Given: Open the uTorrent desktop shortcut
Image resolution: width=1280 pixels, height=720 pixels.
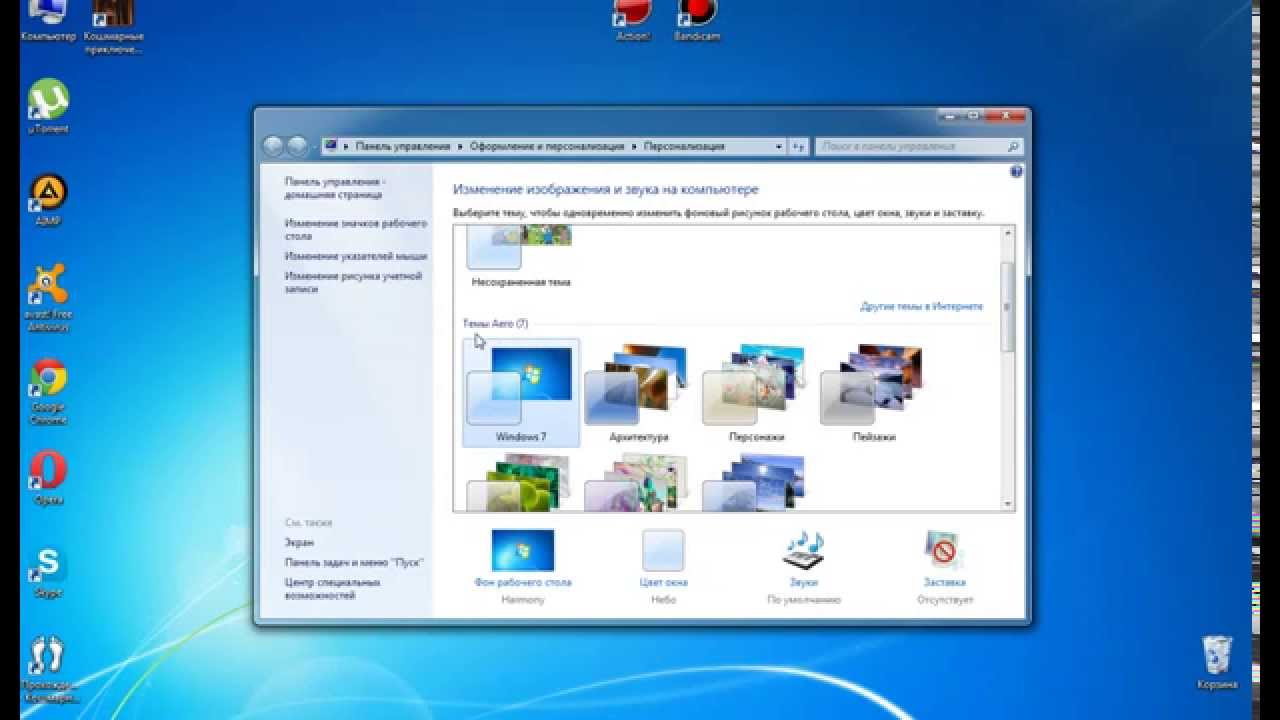Looking at the screenshot, I should (48, 106).
